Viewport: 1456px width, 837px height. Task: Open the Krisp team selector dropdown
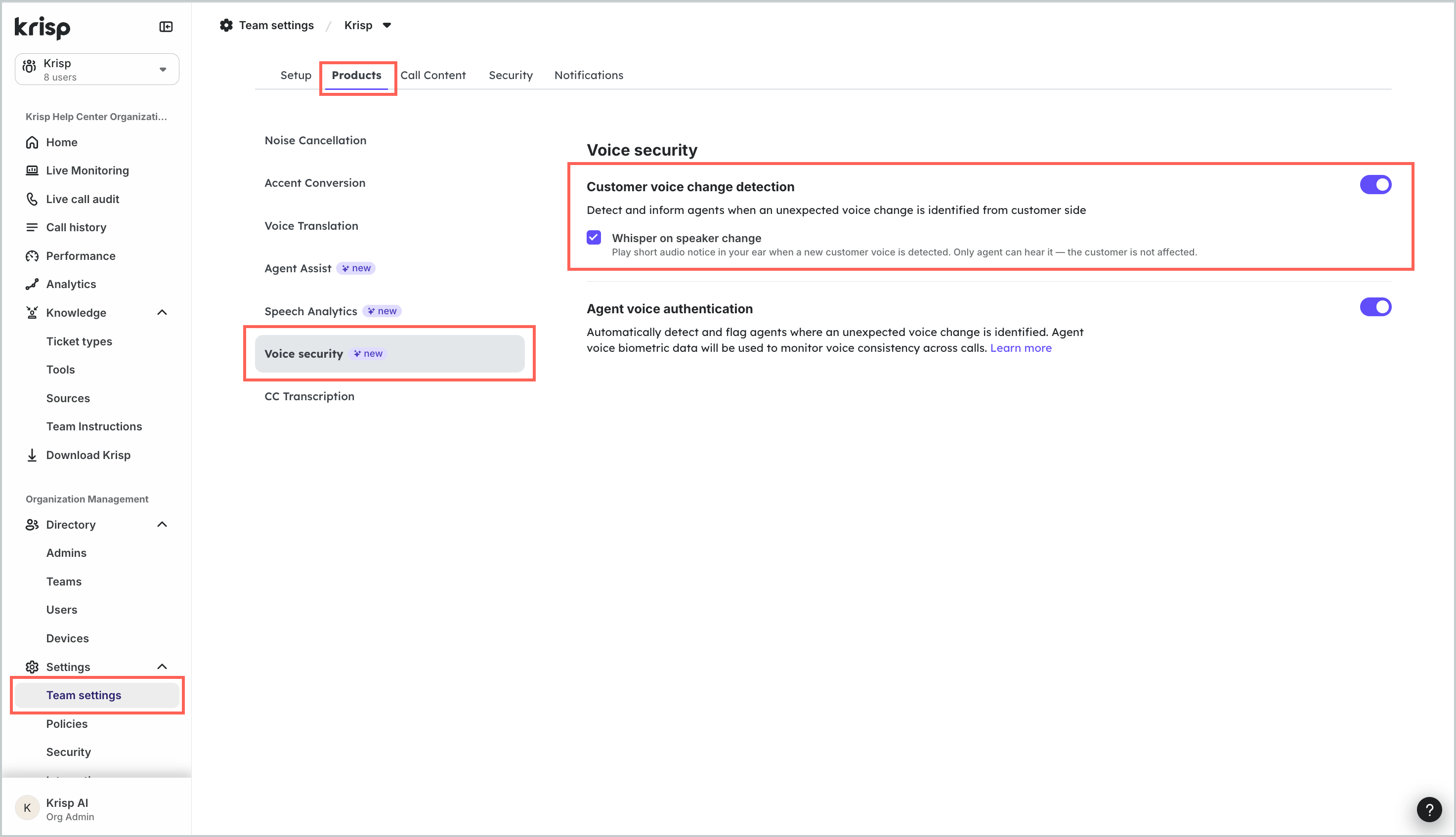pos(97,70)
